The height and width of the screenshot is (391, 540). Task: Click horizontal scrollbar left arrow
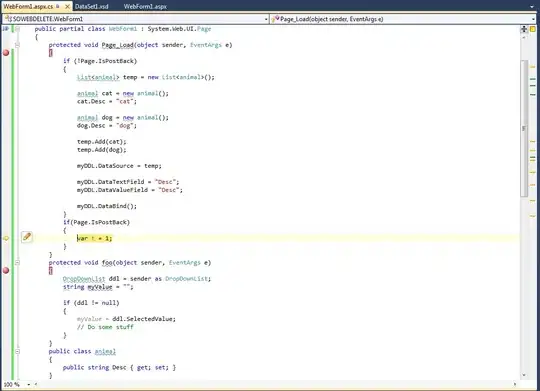pyautogui.click(x=36, y=384)
